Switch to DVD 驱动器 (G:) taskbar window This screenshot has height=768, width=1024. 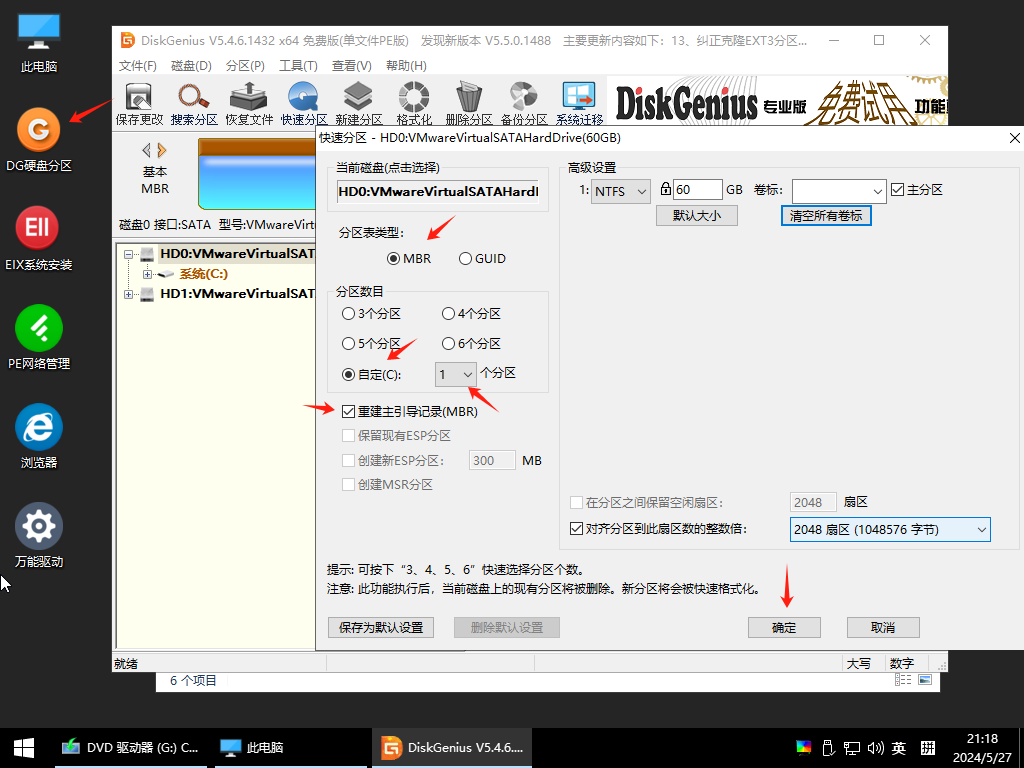131,748
